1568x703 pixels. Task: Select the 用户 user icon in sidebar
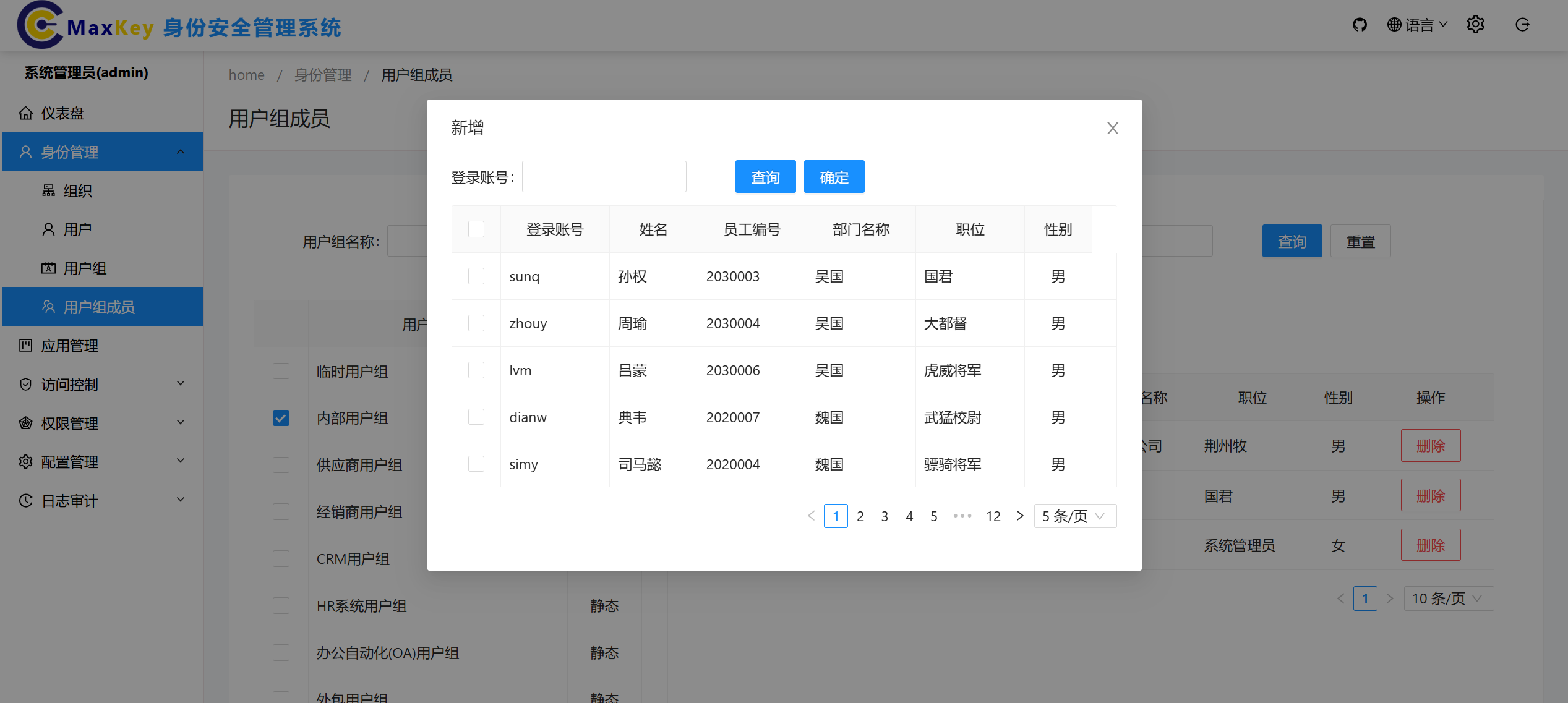[48, 229]
